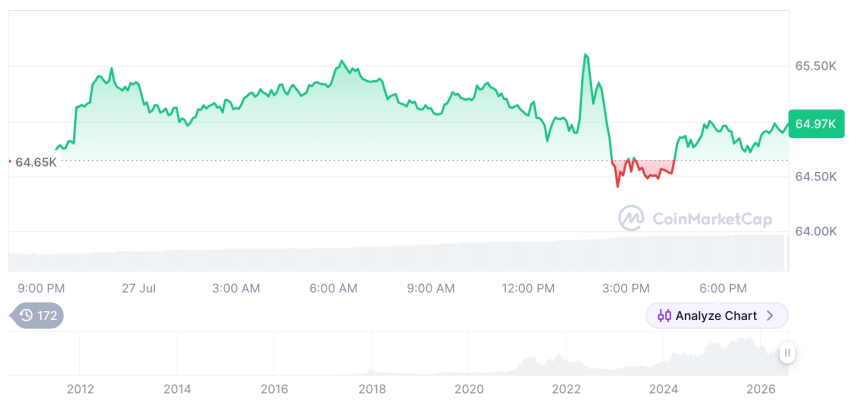Viewport: 860px width, 401px height.
Task: Click the 27 Jul date axis label
Action: pos(139,288)
